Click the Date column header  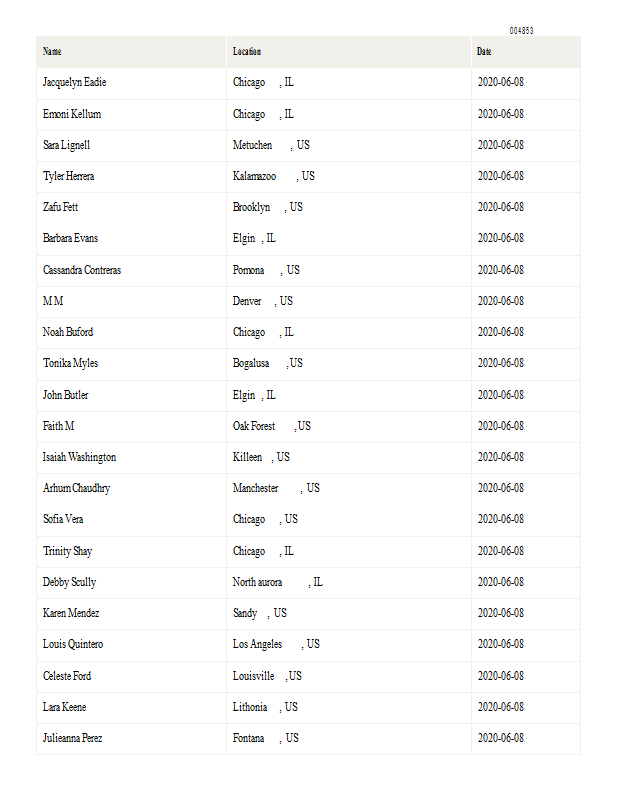tap(484, 52)
